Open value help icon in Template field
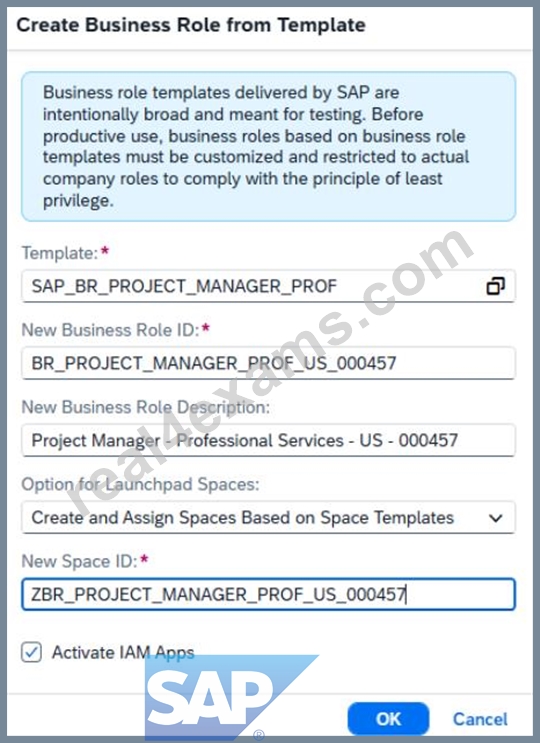540x743 pixels. pos(495,286)
